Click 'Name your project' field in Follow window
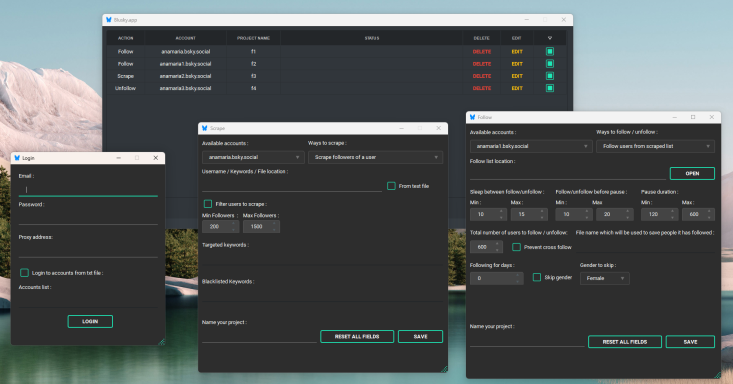Screen dimensions: 733x384 click(527, 341)
